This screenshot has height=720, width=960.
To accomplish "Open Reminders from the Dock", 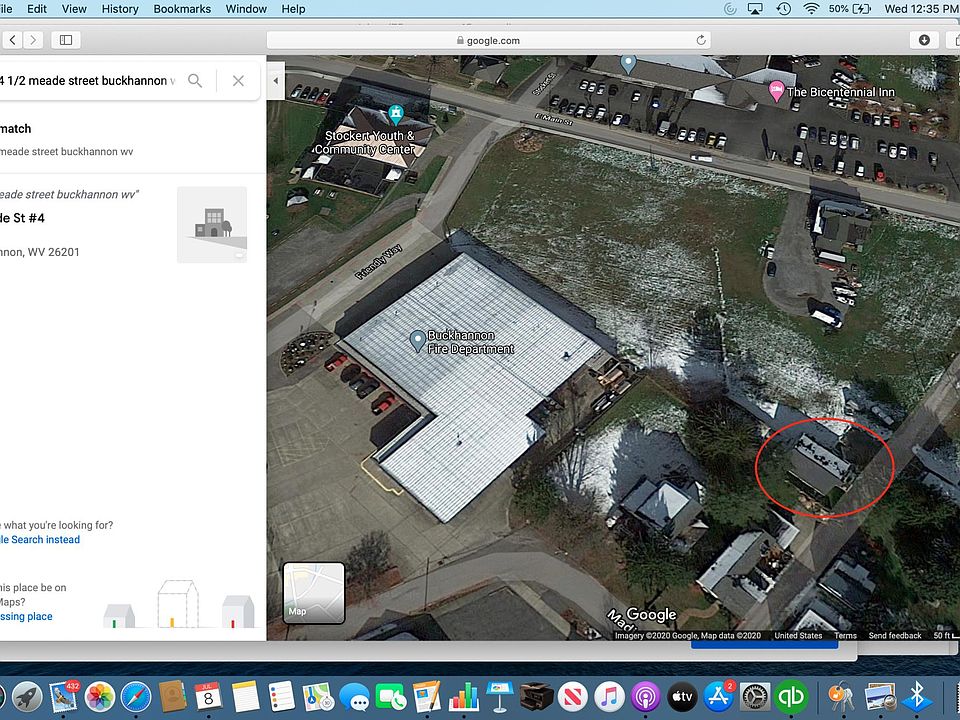I will [282, 697].
